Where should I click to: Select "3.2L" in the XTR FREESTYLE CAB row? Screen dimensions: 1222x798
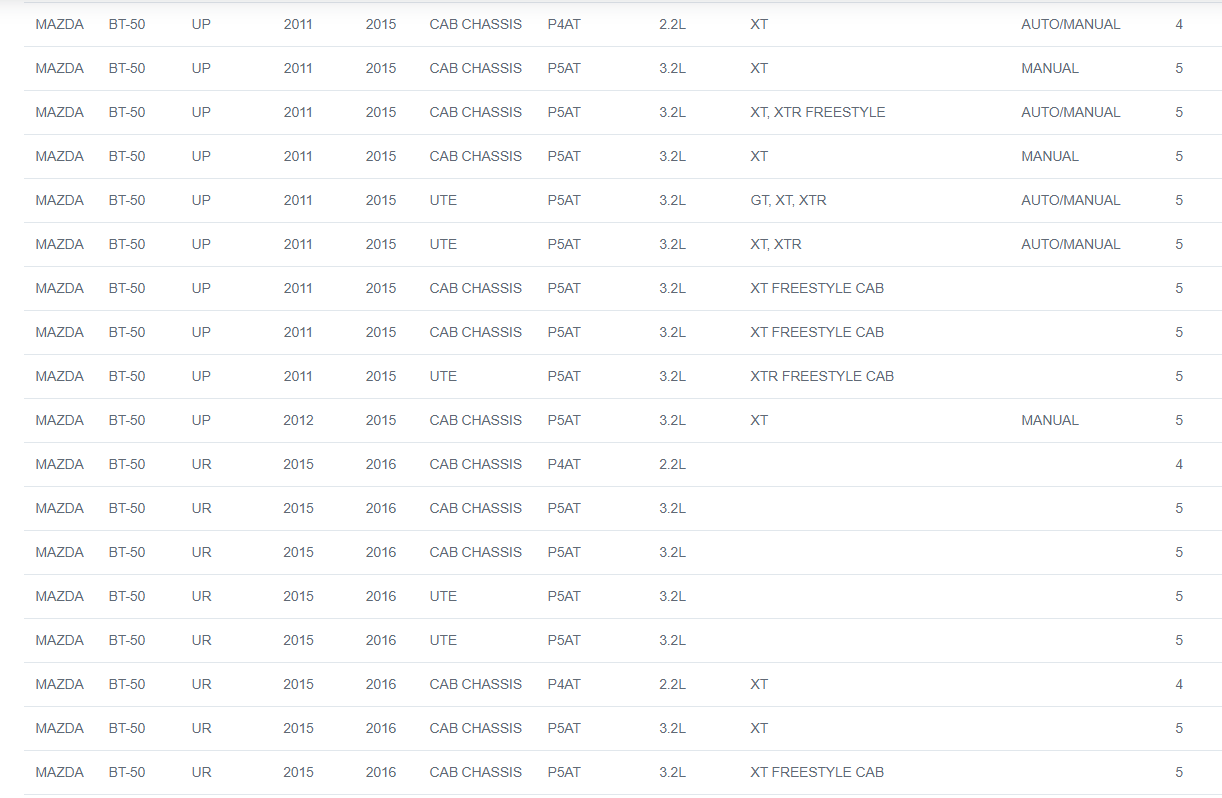(672, 376)
